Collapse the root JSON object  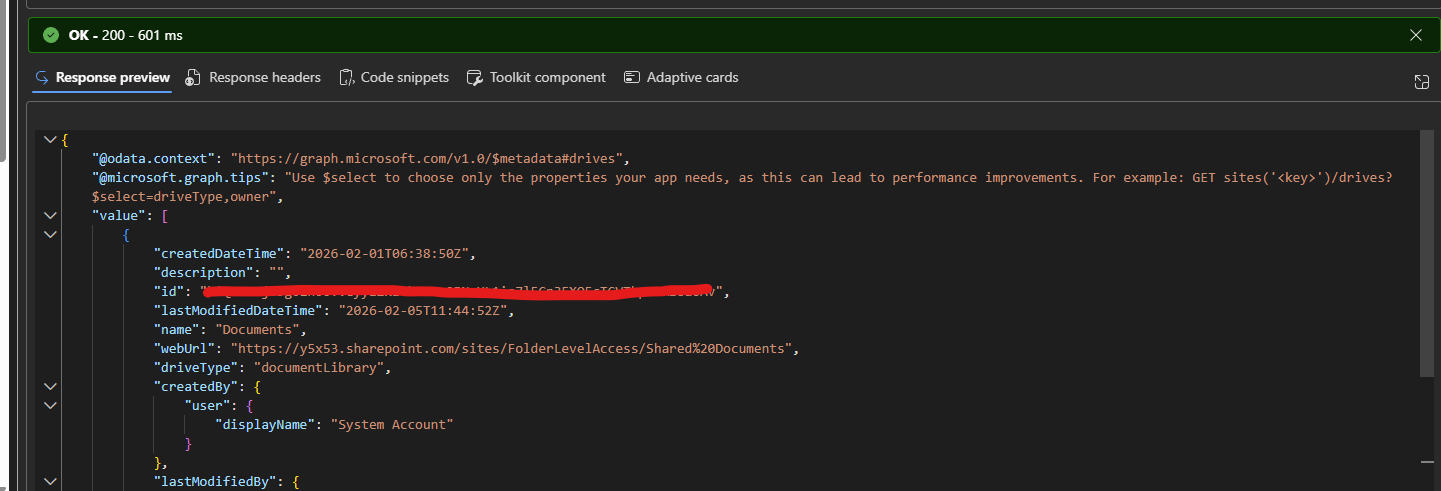click(50, 140)
